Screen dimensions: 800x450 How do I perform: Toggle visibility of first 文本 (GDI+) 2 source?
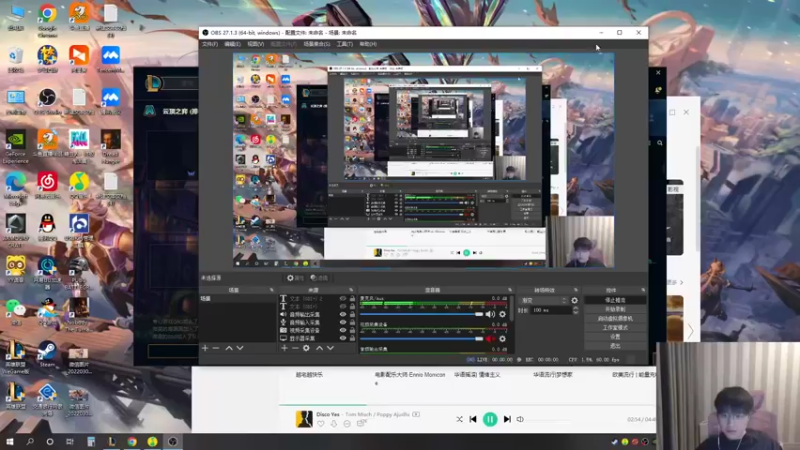pos(343,299)
